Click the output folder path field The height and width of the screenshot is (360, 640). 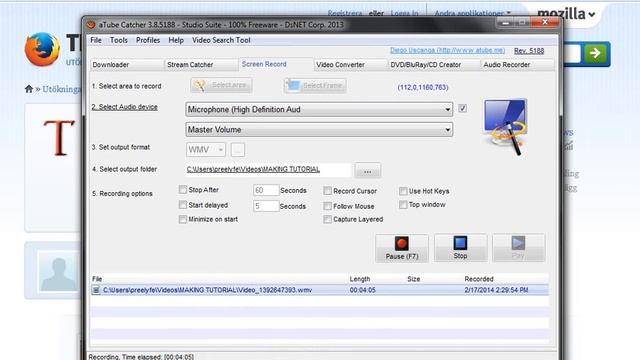pyautogui.click(x=268, y=170)
